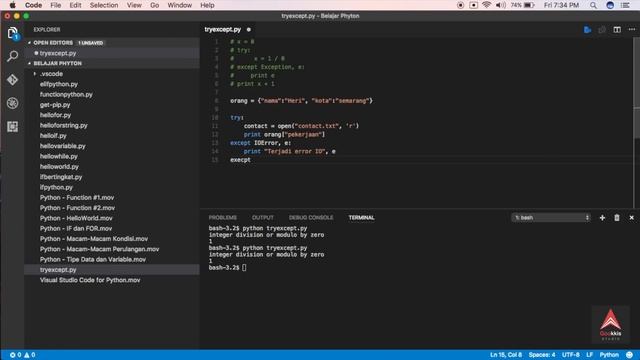Open the Window menu
640x360 pixels.
click(x=180, y=5)
